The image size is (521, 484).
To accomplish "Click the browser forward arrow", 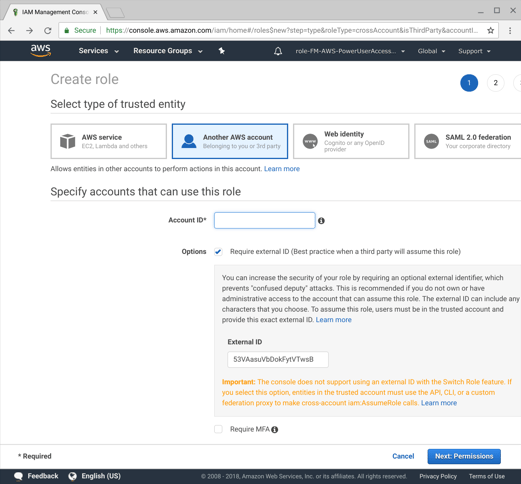I will [29, 31].
